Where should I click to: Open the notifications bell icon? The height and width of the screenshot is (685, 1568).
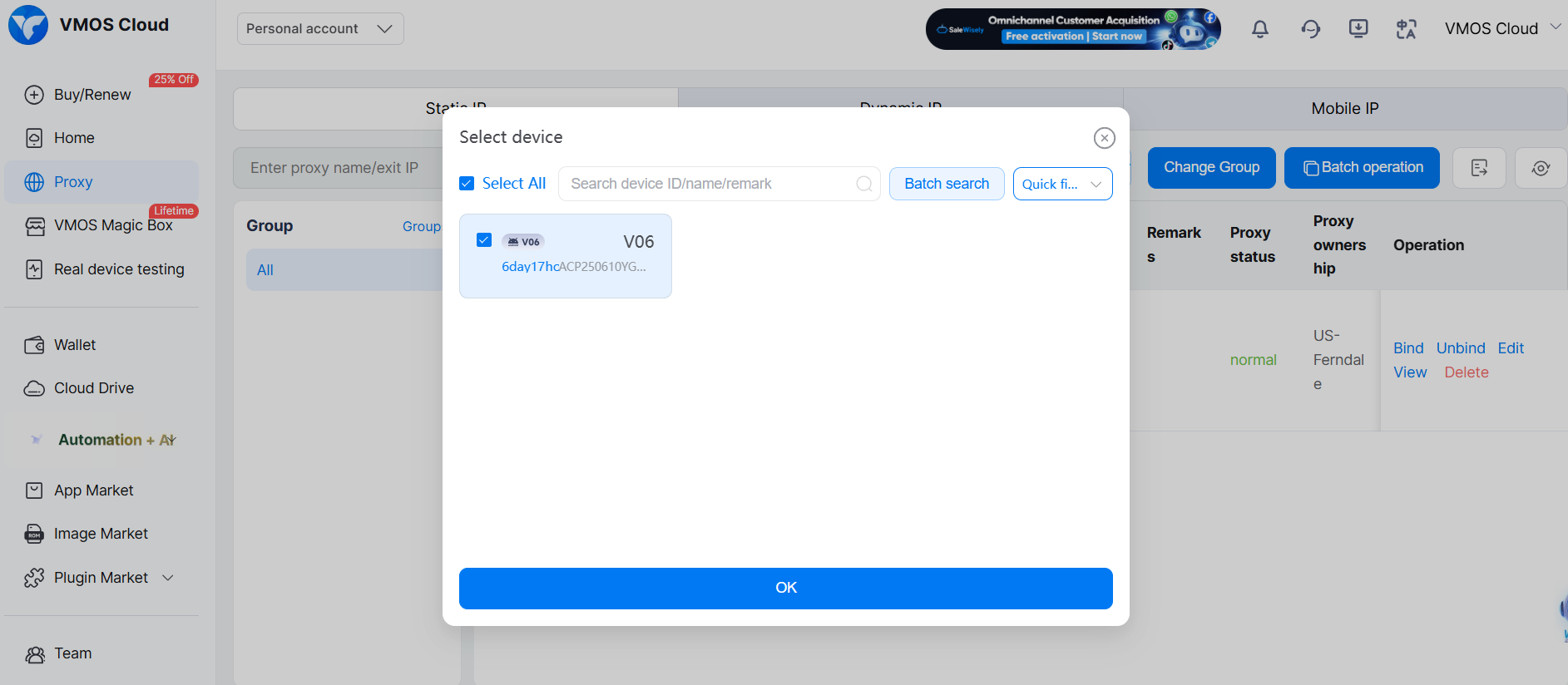click(x=1260, y=29)
